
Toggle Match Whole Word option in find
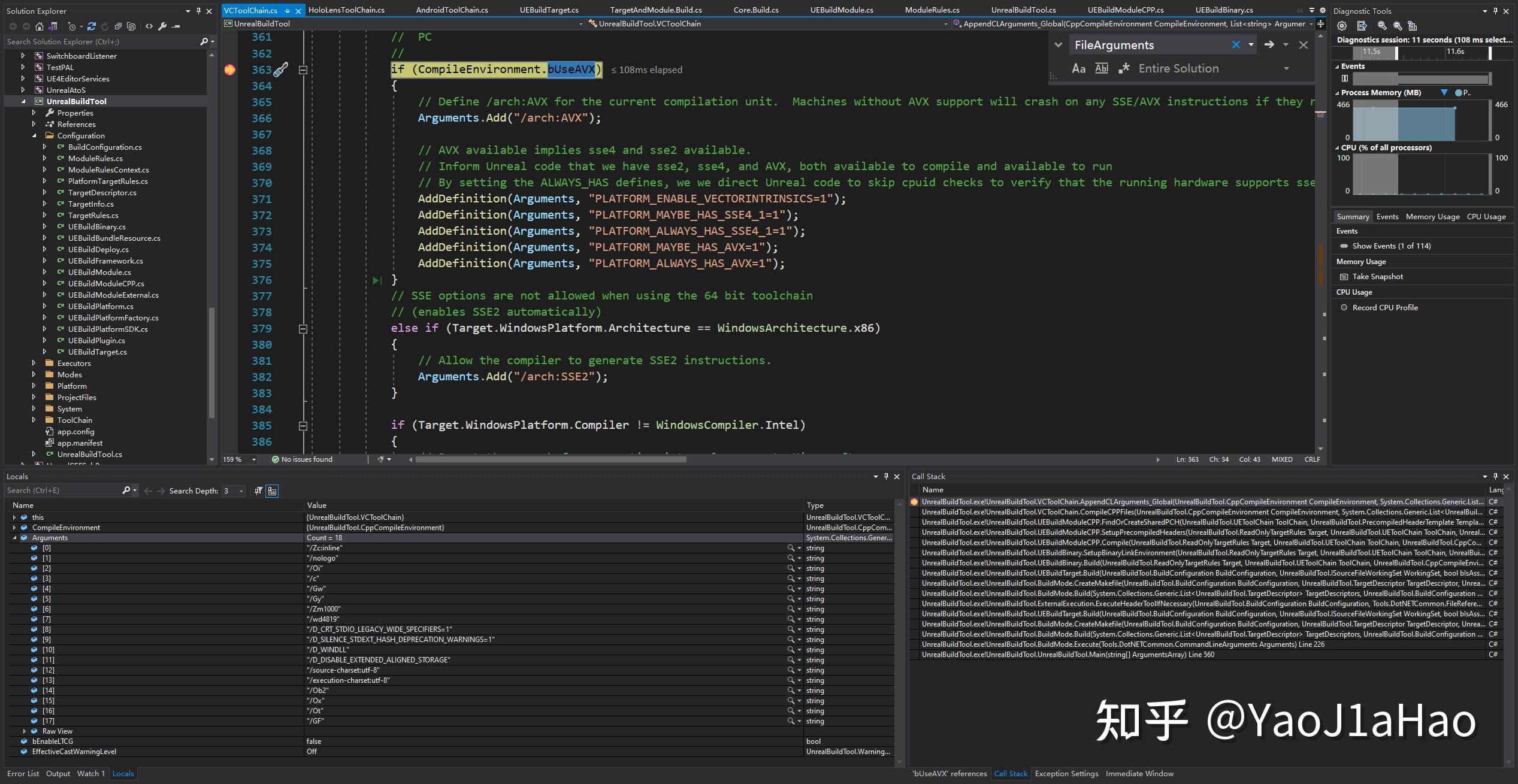click(1101, 68)
